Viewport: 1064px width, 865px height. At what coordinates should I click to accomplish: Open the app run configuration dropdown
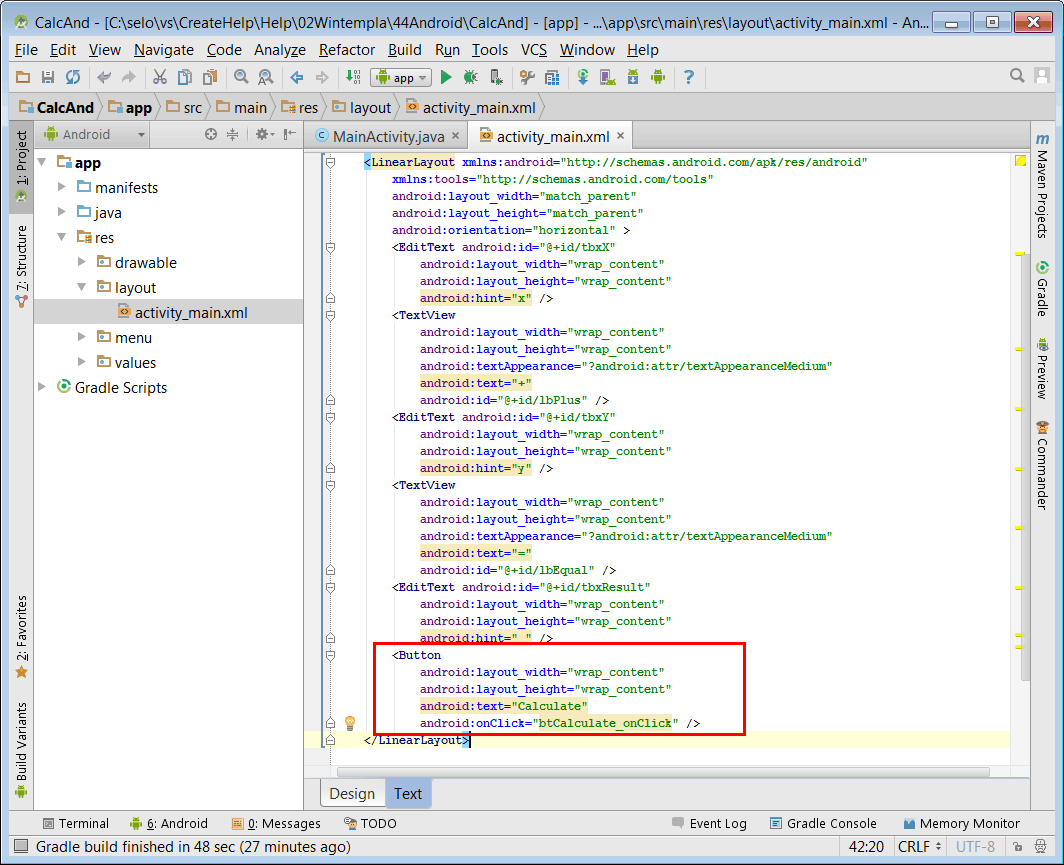coord(401,77)
